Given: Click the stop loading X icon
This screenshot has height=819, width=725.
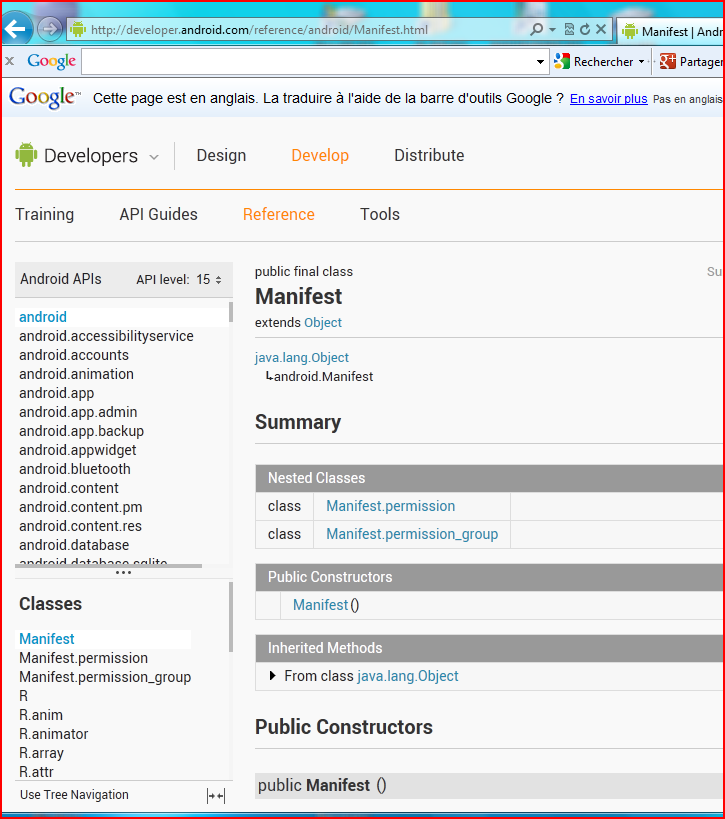Looking at the screenshot, I should (x=601, y=30).
